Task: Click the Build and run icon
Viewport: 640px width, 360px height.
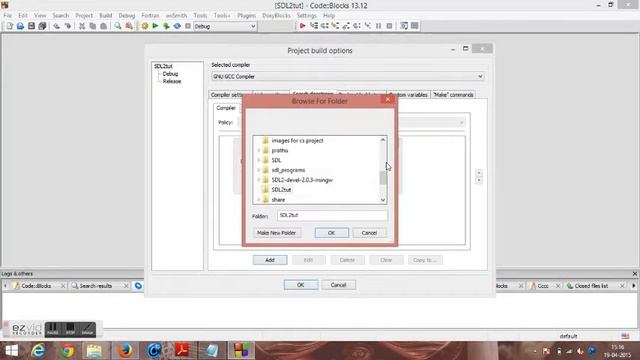Action: (x=166, y=26)
